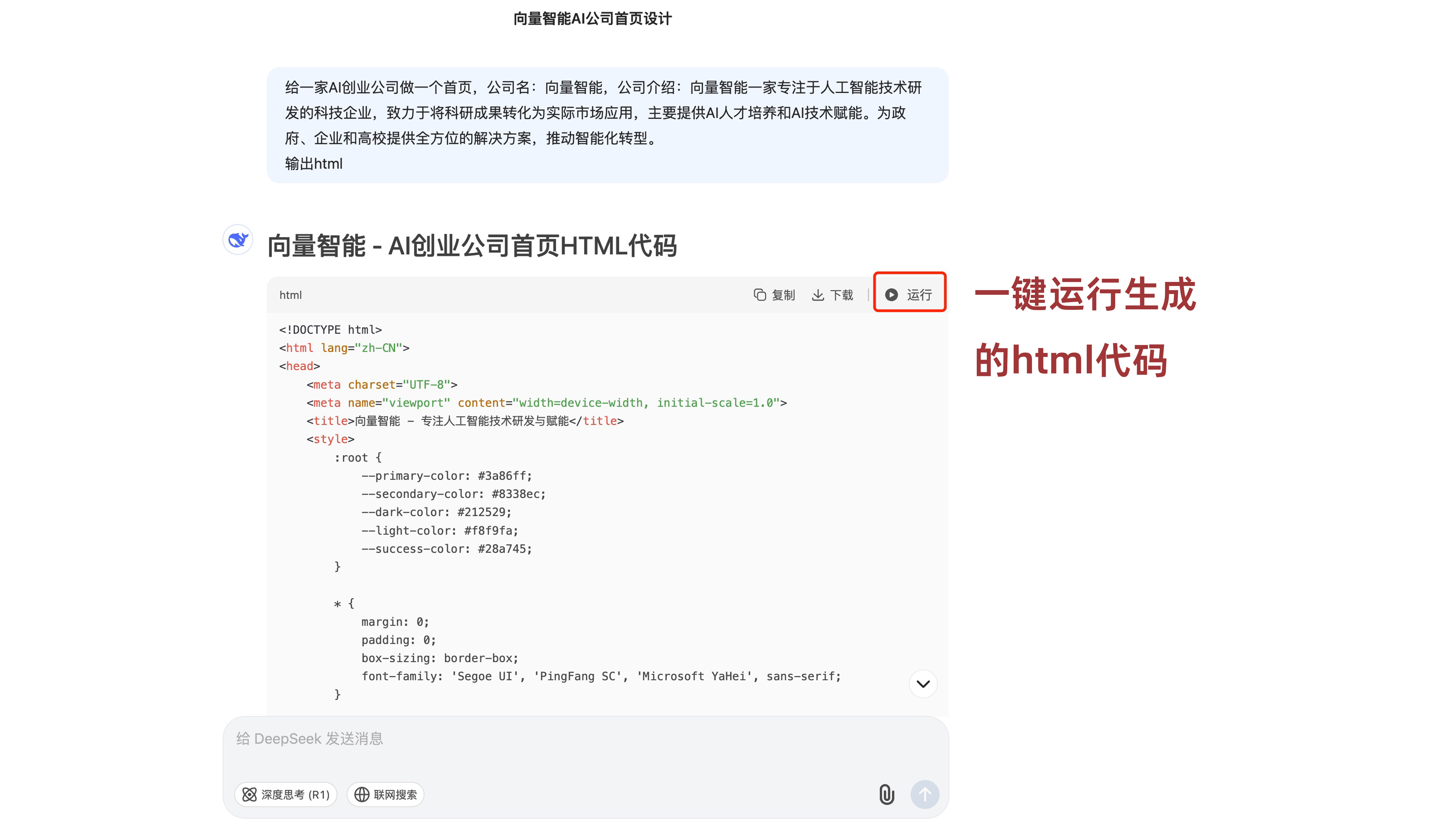Image resolution: width=1456 pixels, height=819 pixels.
Task: Focus the DeepSeek message input field
Action: click(586, 739)
